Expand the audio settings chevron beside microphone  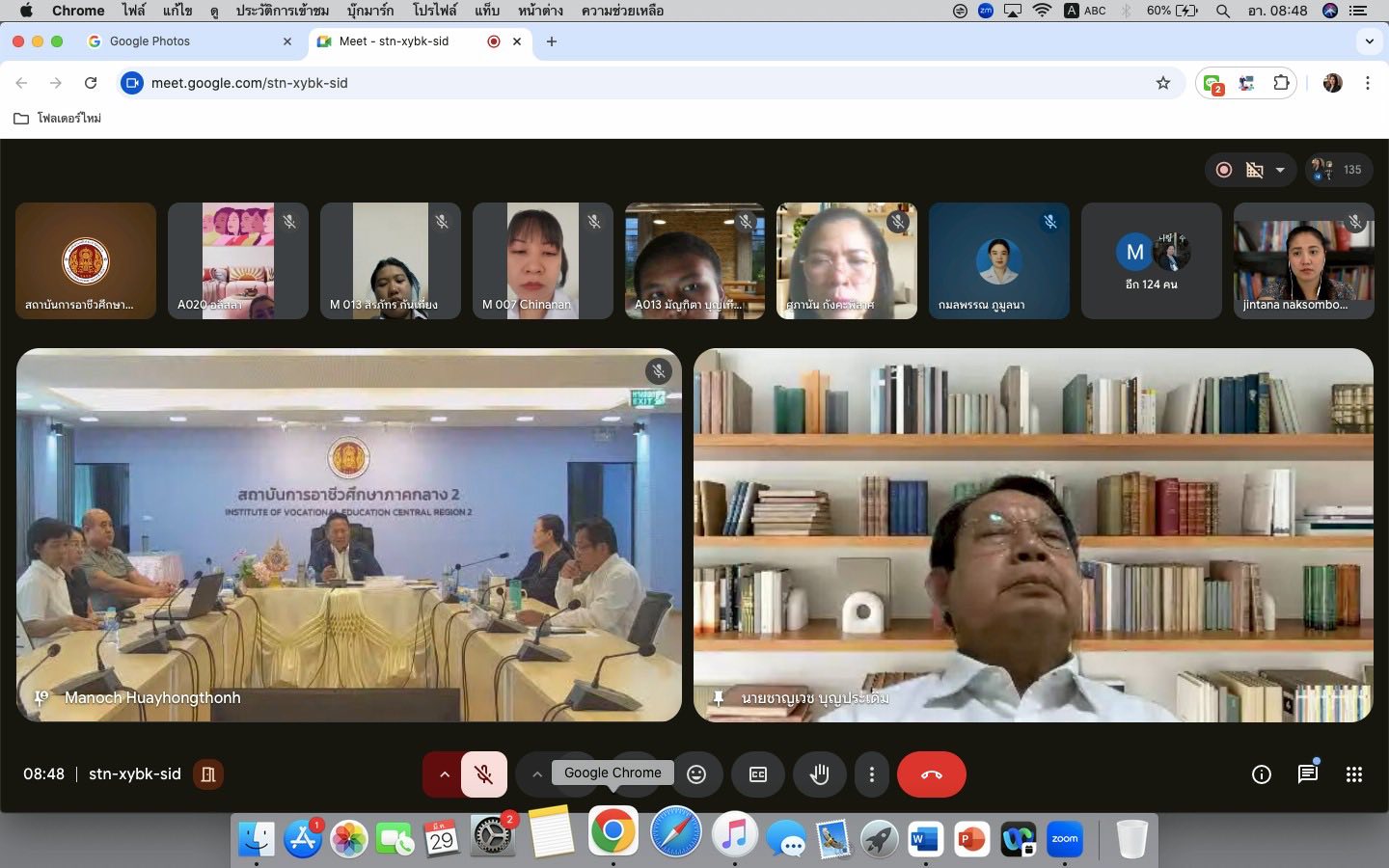[444, 774]
